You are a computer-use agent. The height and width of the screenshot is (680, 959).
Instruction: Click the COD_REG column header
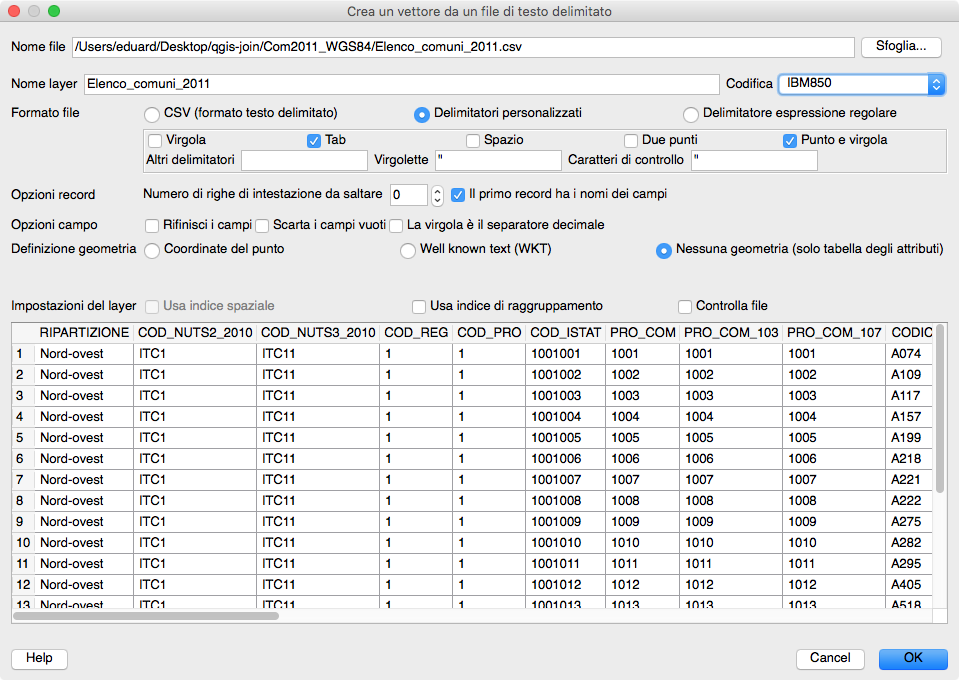pos(416,333)
